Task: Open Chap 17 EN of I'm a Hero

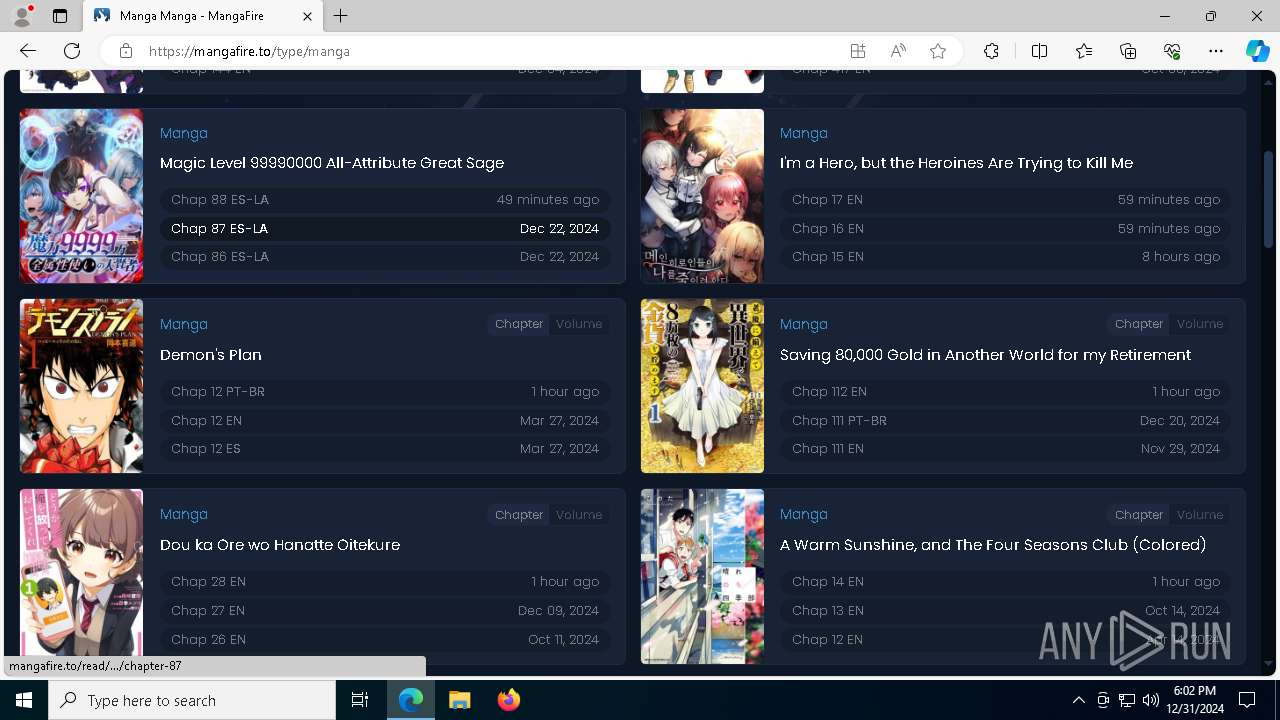Action: pyautogui.click(x=1006, y=200)
